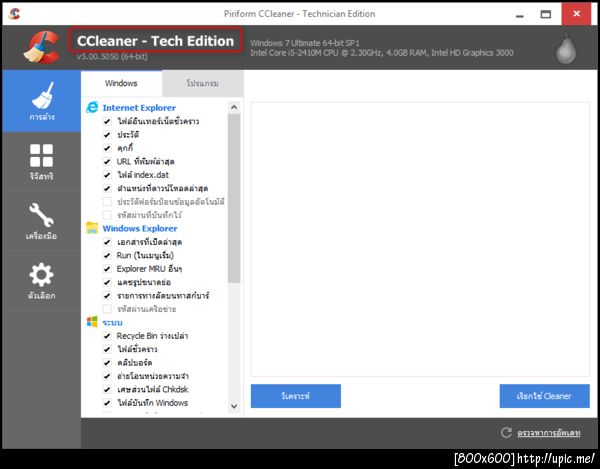Switch to the โปรแกรม (Applications) tab
600x469 pixels.
click(x=203, y=83)
